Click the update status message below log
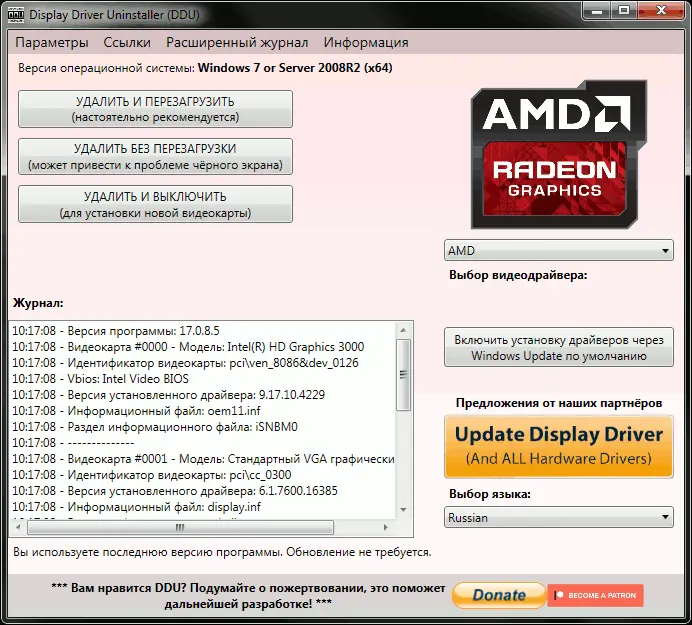The width and height of the screenshot is (692, 625). 222,552
